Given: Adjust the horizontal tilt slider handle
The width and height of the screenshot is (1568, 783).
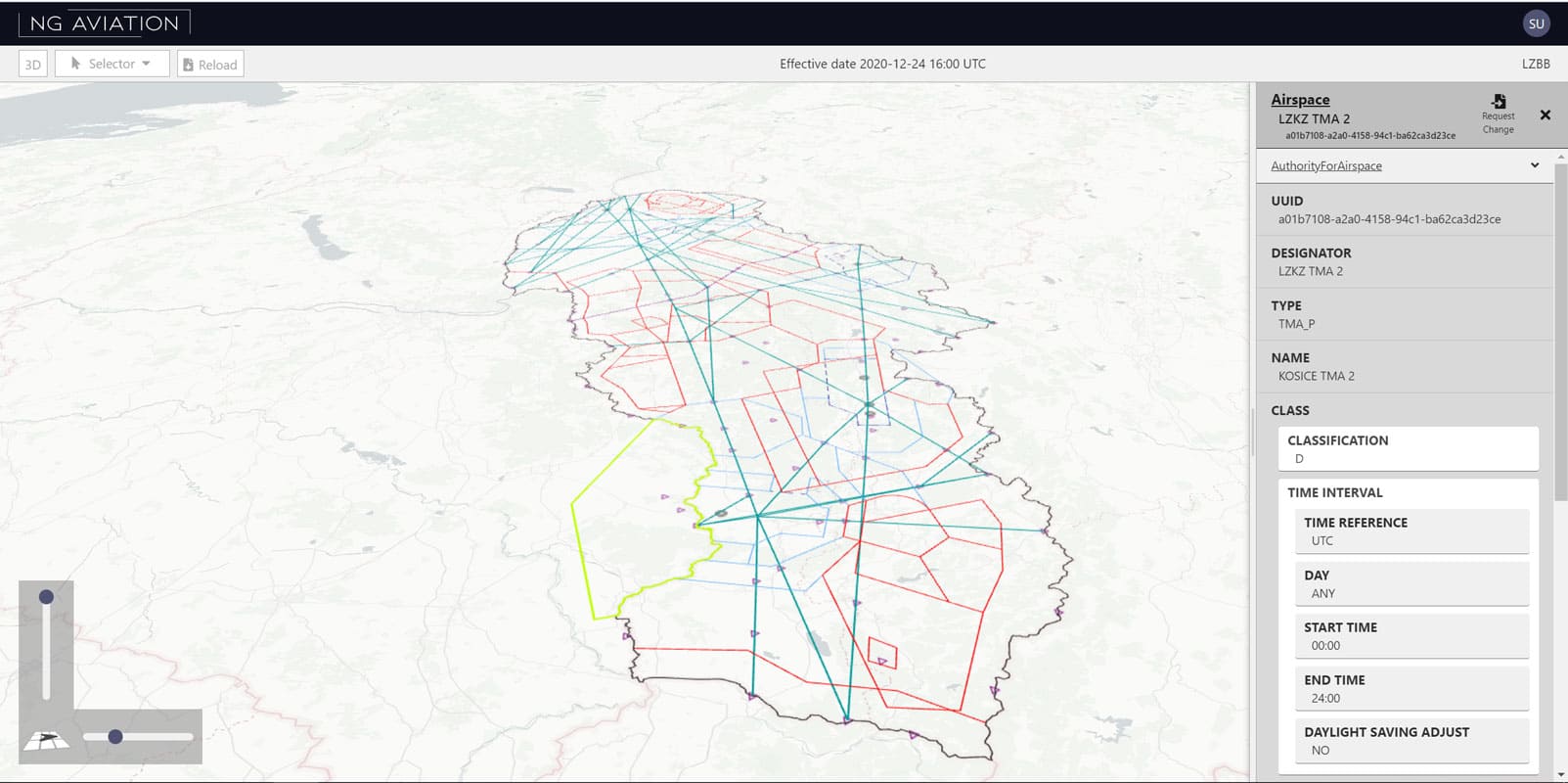Looking at the screenshot, I should (115, 736).
